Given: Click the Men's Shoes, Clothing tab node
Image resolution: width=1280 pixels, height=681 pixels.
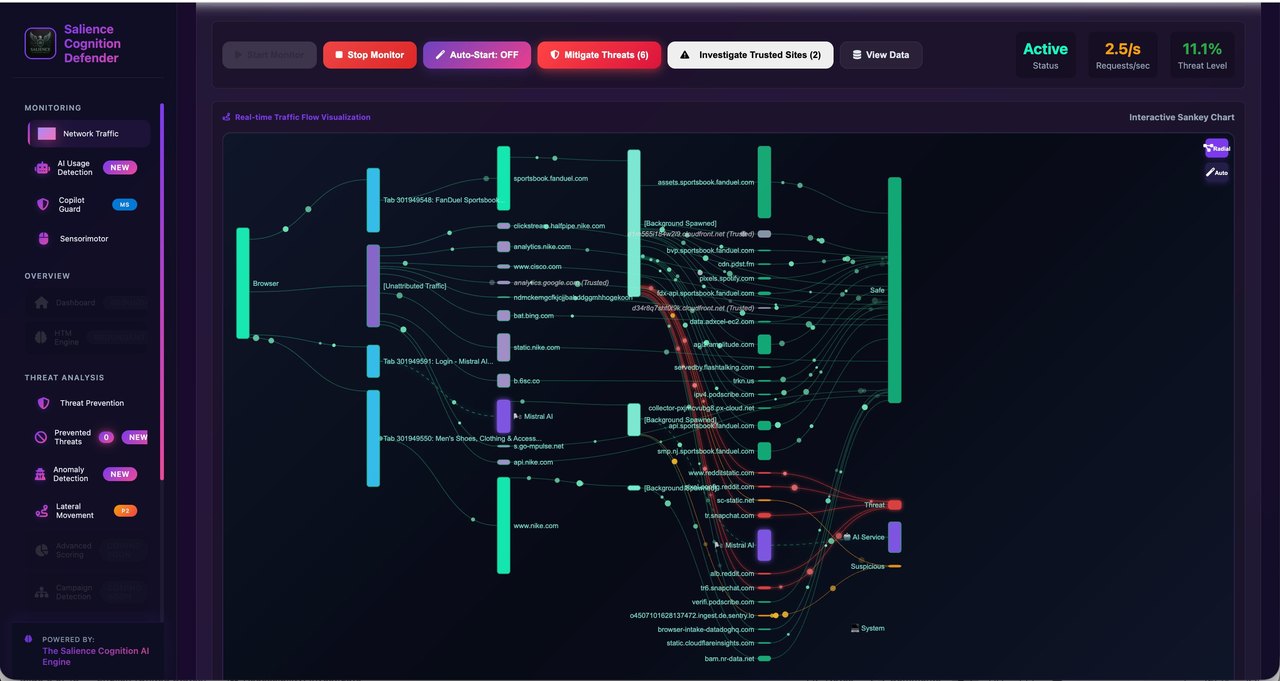Looking at the screenshot, I should coord(373,438).
